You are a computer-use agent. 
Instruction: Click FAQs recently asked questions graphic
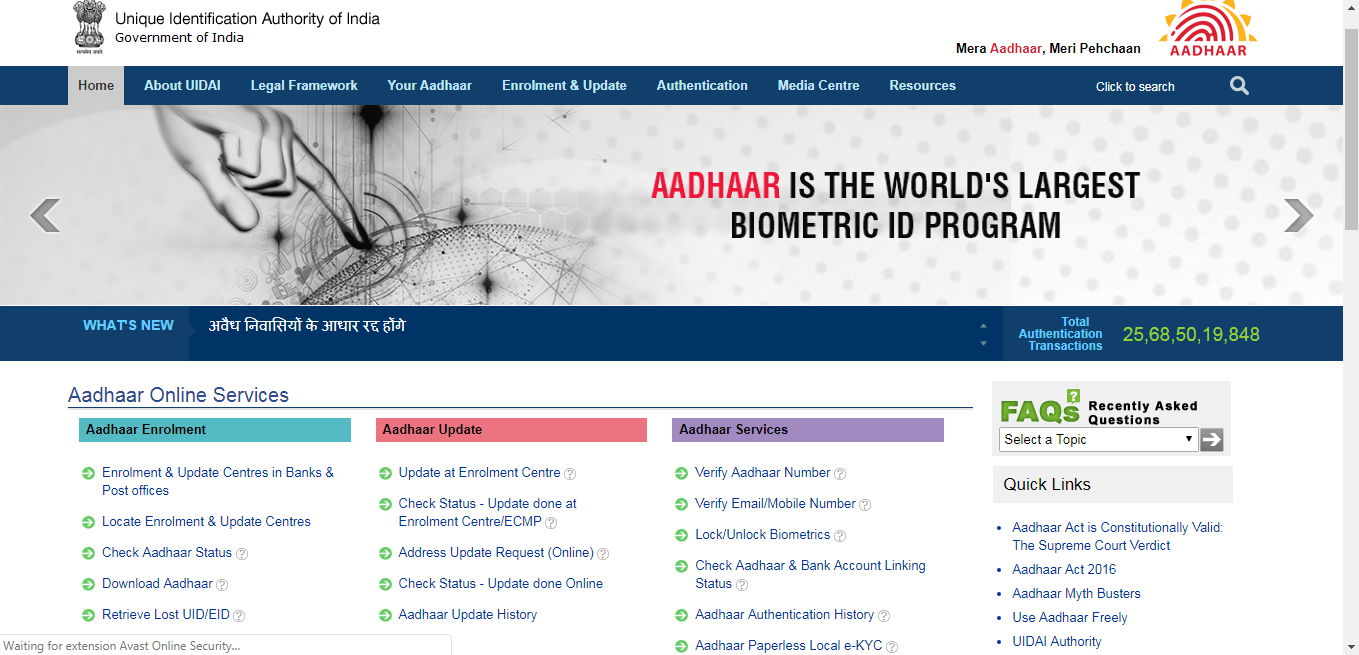tap(1099, 407)
